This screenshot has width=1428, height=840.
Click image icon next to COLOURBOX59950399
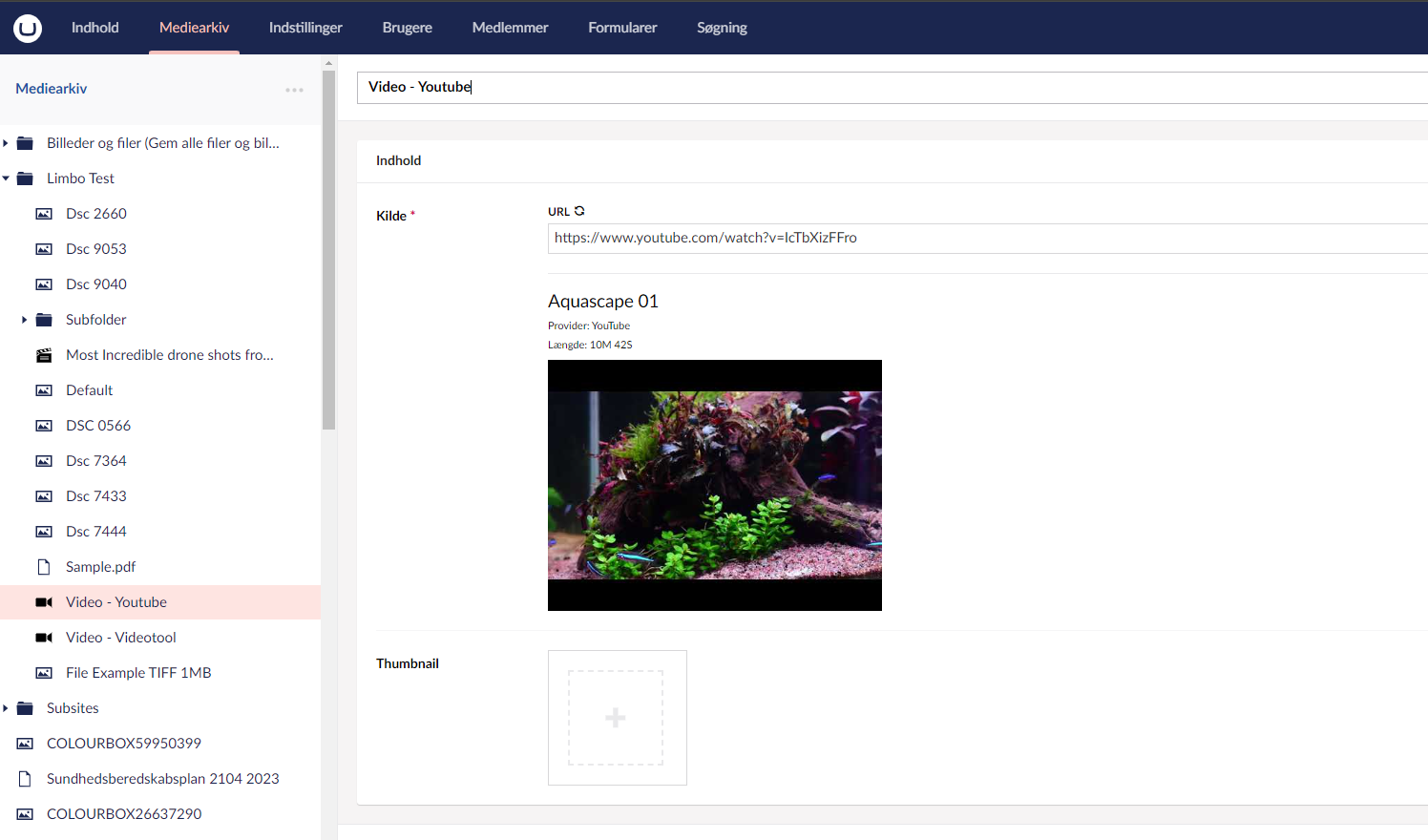pos(26,744)
